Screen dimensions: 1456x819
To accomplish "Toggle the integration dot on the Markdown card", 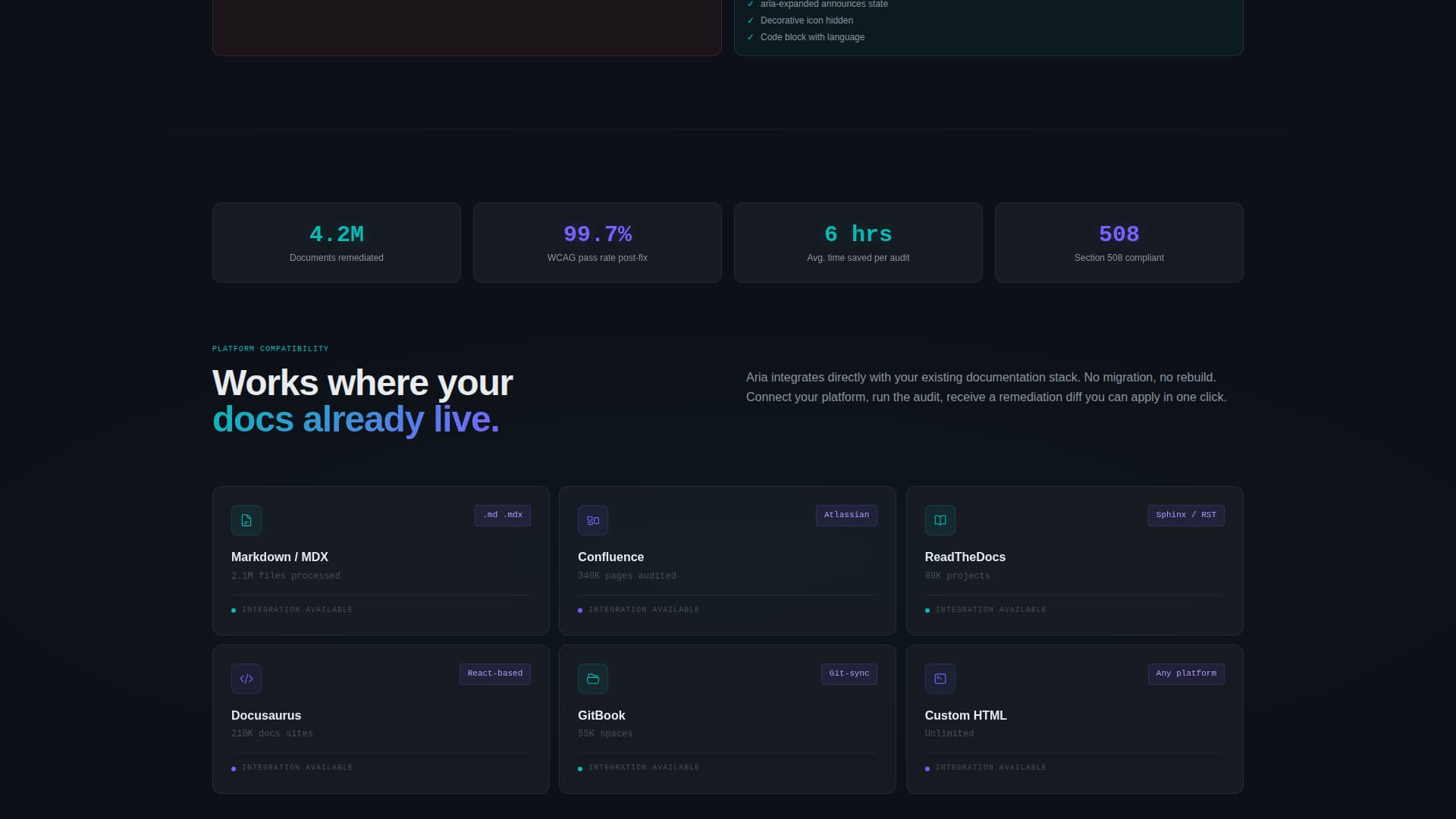I will click(x=234, y=610).
